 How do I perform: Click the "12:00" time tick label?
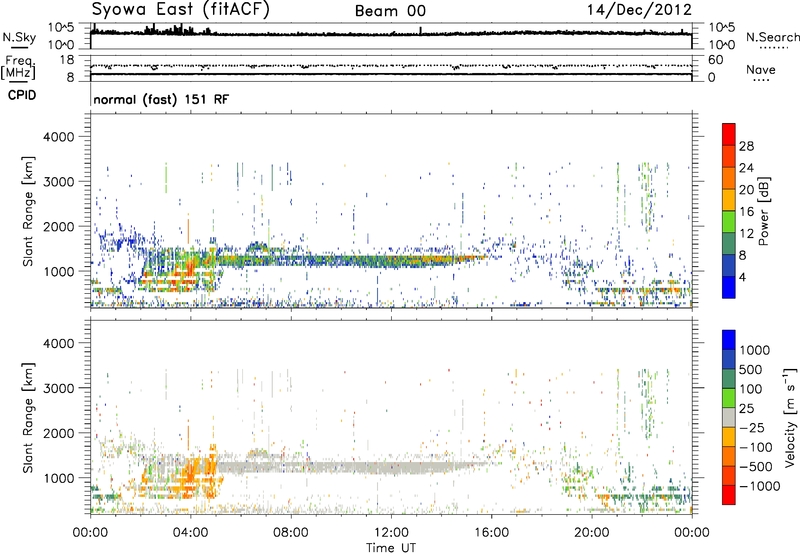pyautogui.click(x=391, y=533)
